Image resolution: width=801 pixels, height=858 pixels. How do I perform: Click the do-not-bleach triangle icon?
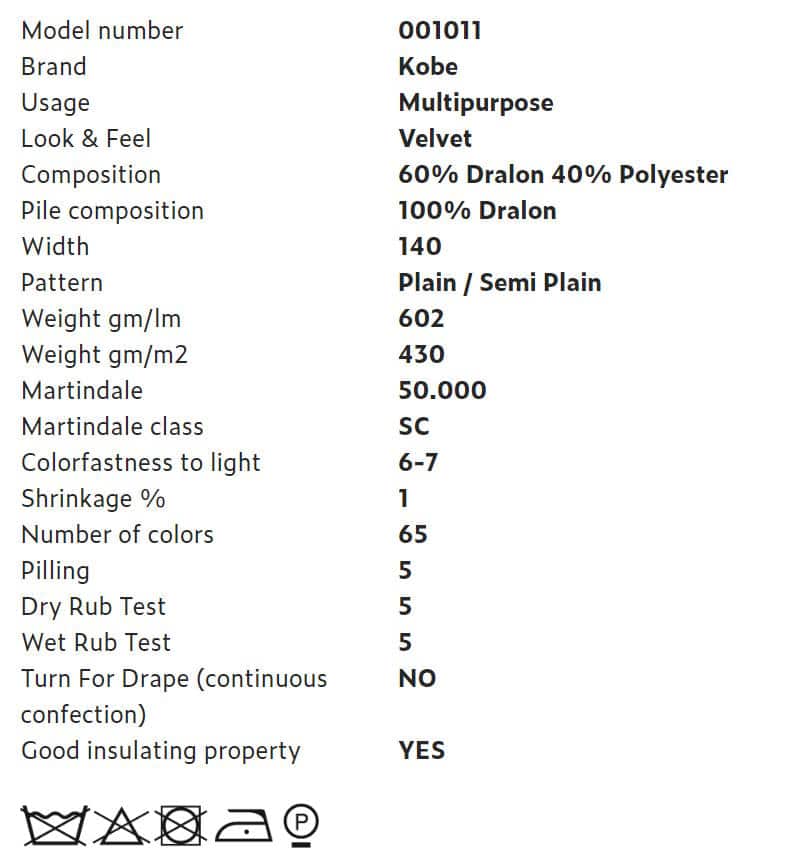click(x=121, y=825)
